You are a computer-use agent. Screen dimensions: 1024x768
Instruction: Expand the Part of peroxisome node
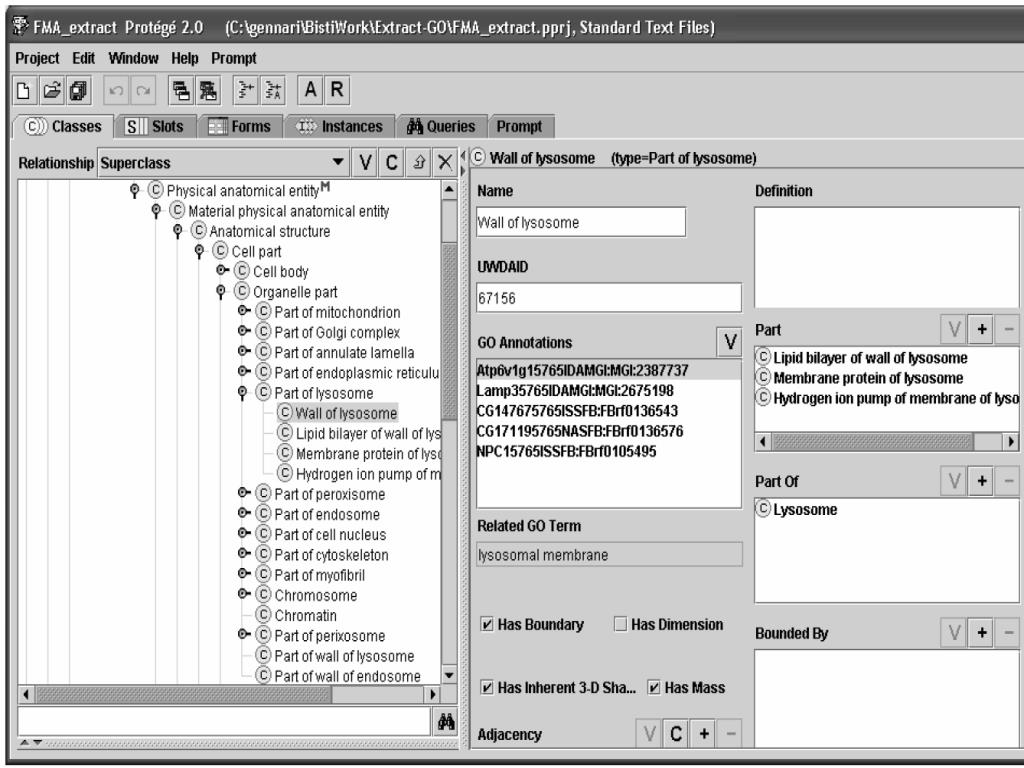pyautogui.click(x=244, y=492)
